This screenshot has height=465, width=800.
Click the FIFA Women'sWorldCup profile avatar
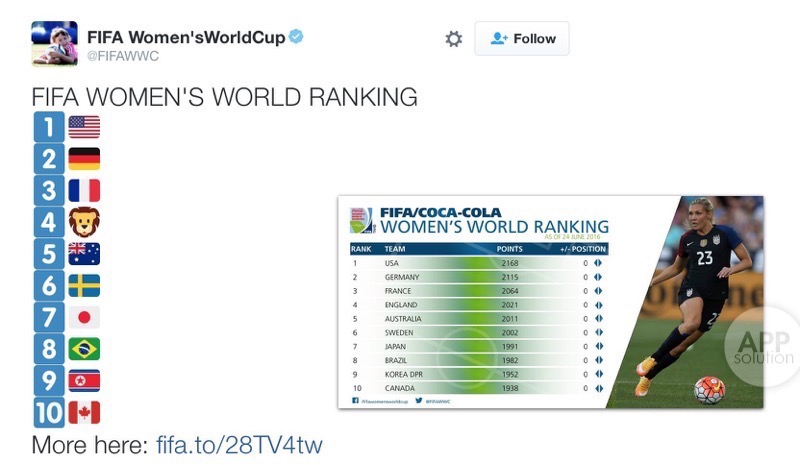pyautogui.click(x=55, y=44)
